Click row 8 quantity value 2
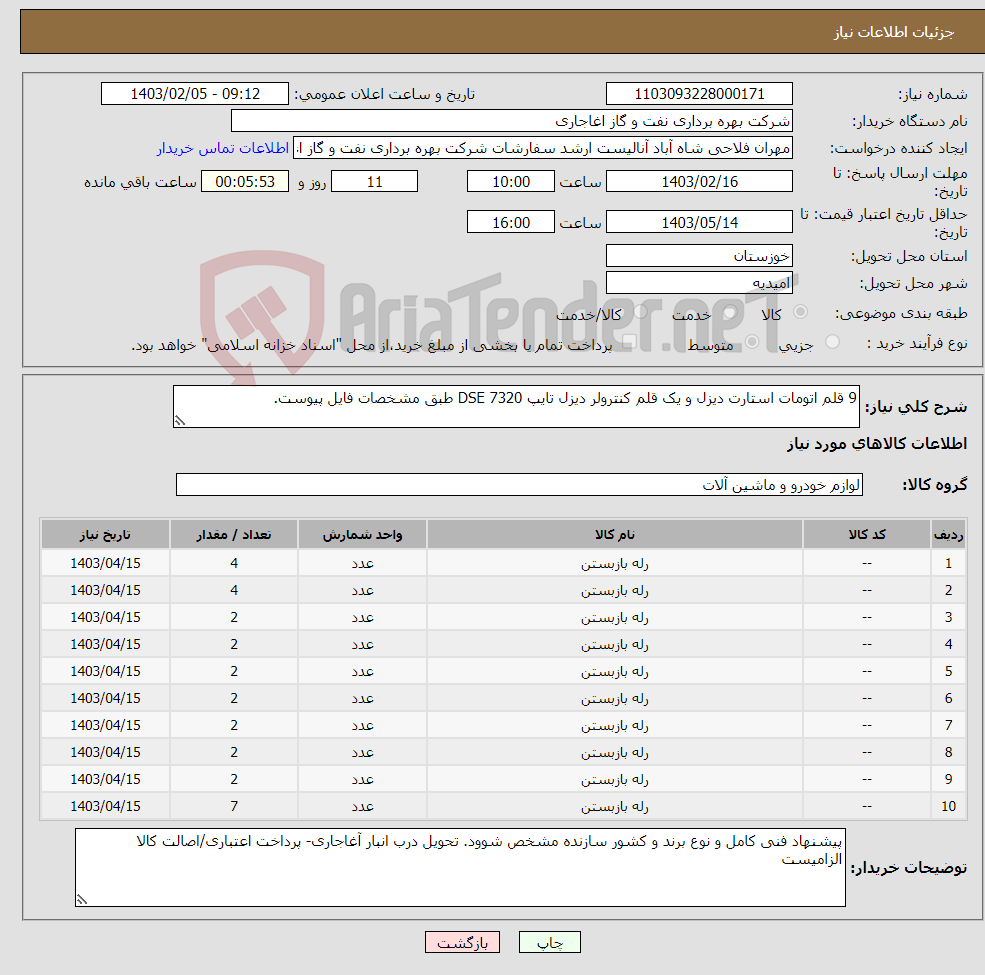This screenshot has height=975, width=985. pyautogui.click(x=234, y=753)
